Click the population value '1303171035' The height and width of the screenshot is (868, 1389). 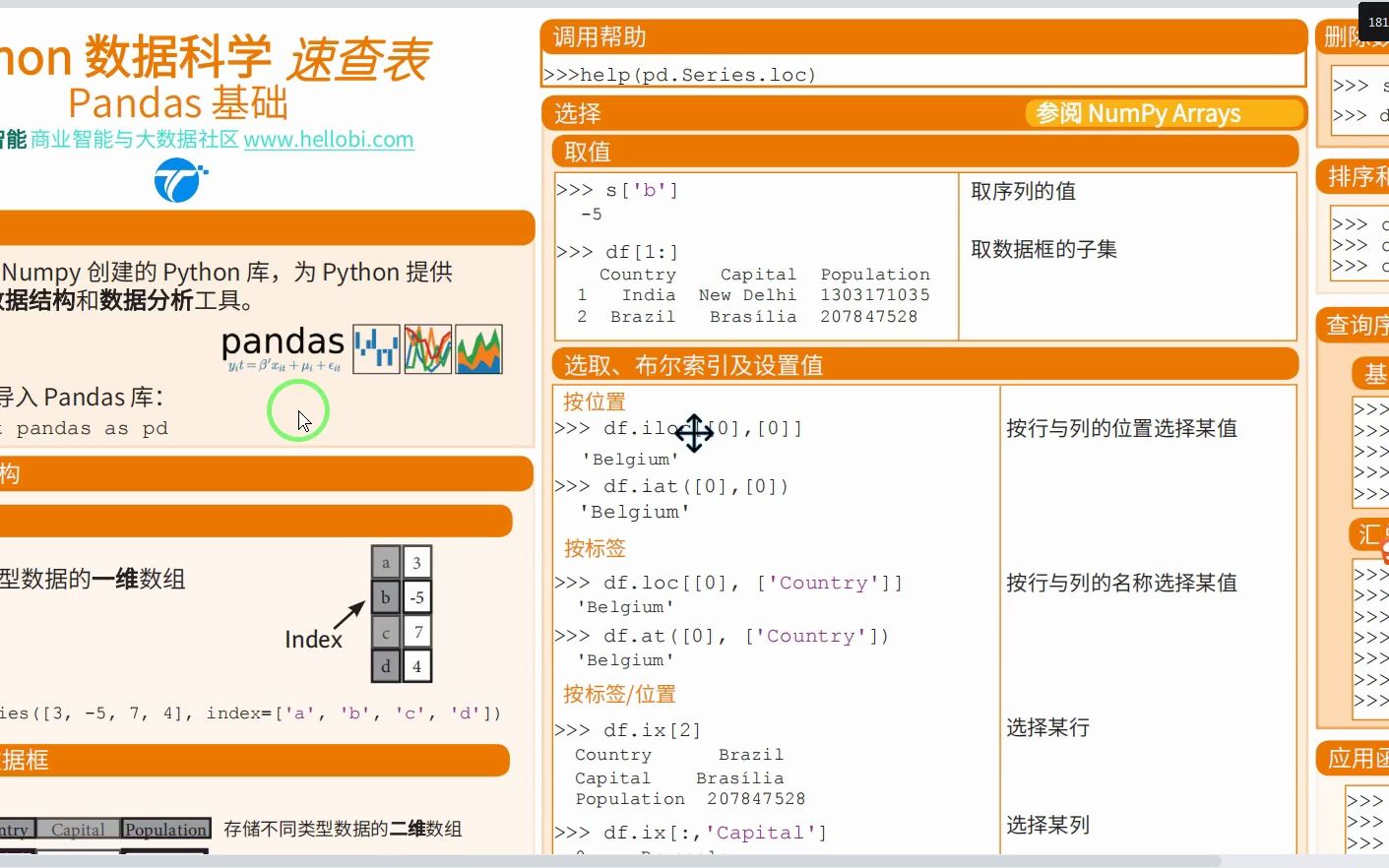click(x=875, y=295)
